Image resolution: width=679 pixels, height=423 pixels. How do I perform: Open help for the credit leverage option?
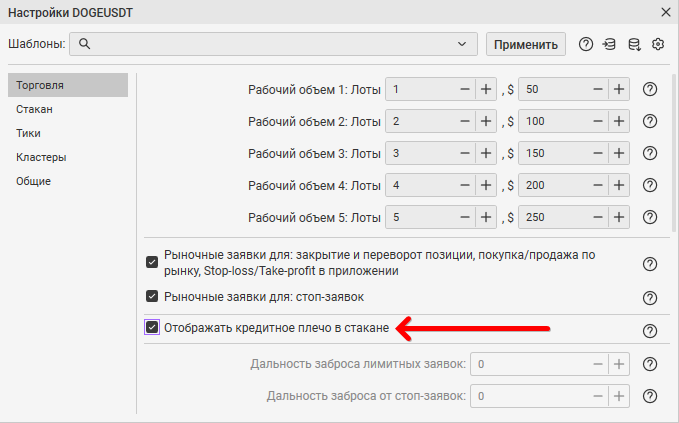(649, 331)
